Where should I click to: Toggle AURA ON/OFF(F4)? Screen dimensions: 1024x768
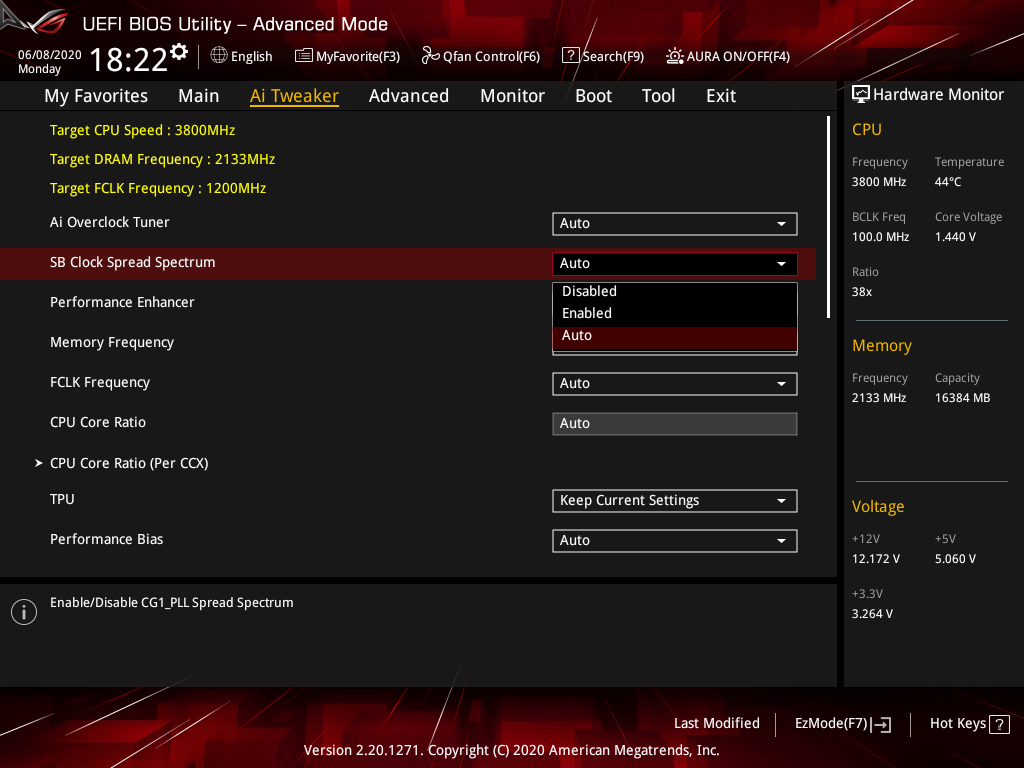pos(728,56)
